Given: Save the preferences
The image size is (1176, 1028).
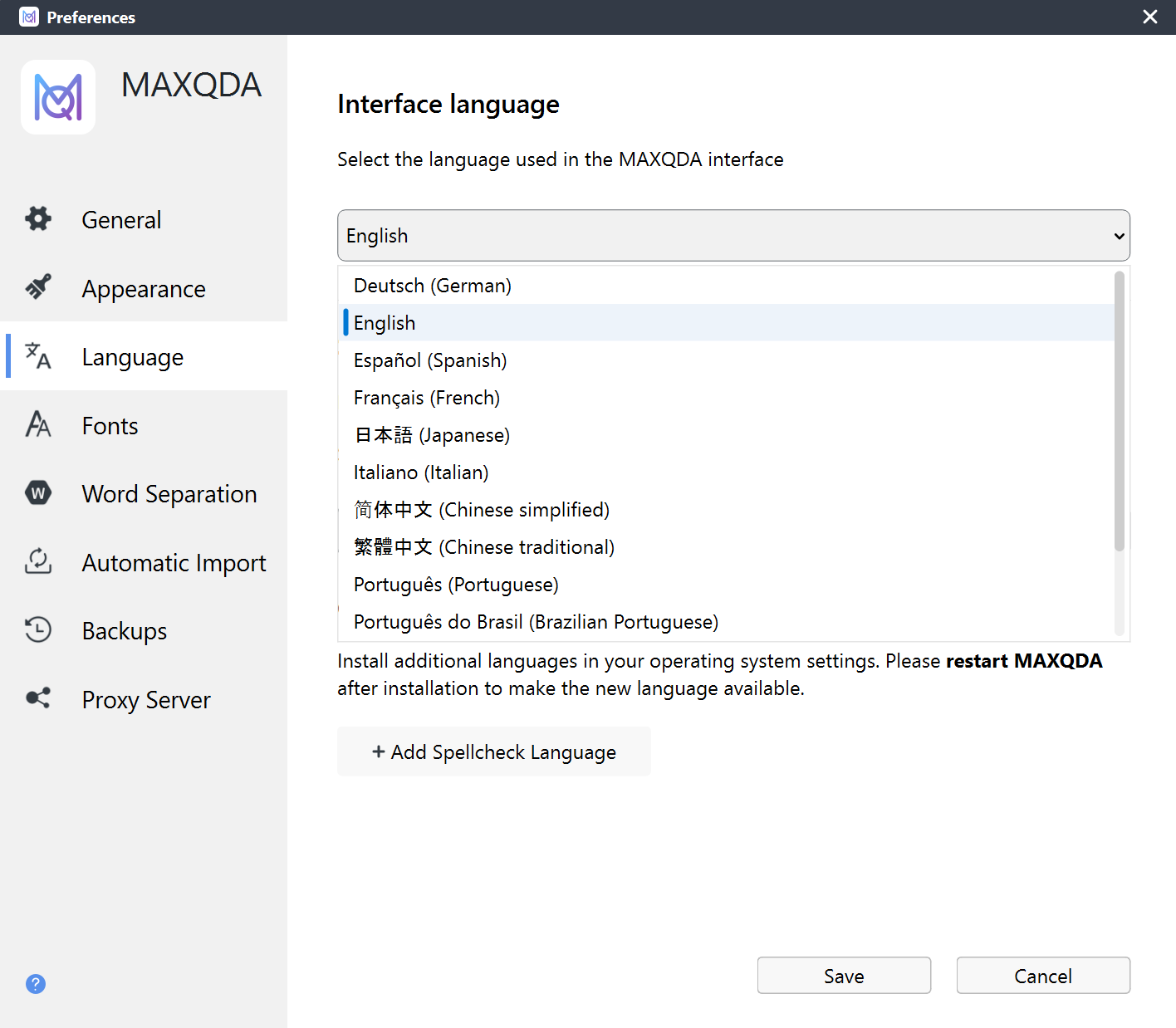Looking at the screenshot, I should [x=844, y=976].
